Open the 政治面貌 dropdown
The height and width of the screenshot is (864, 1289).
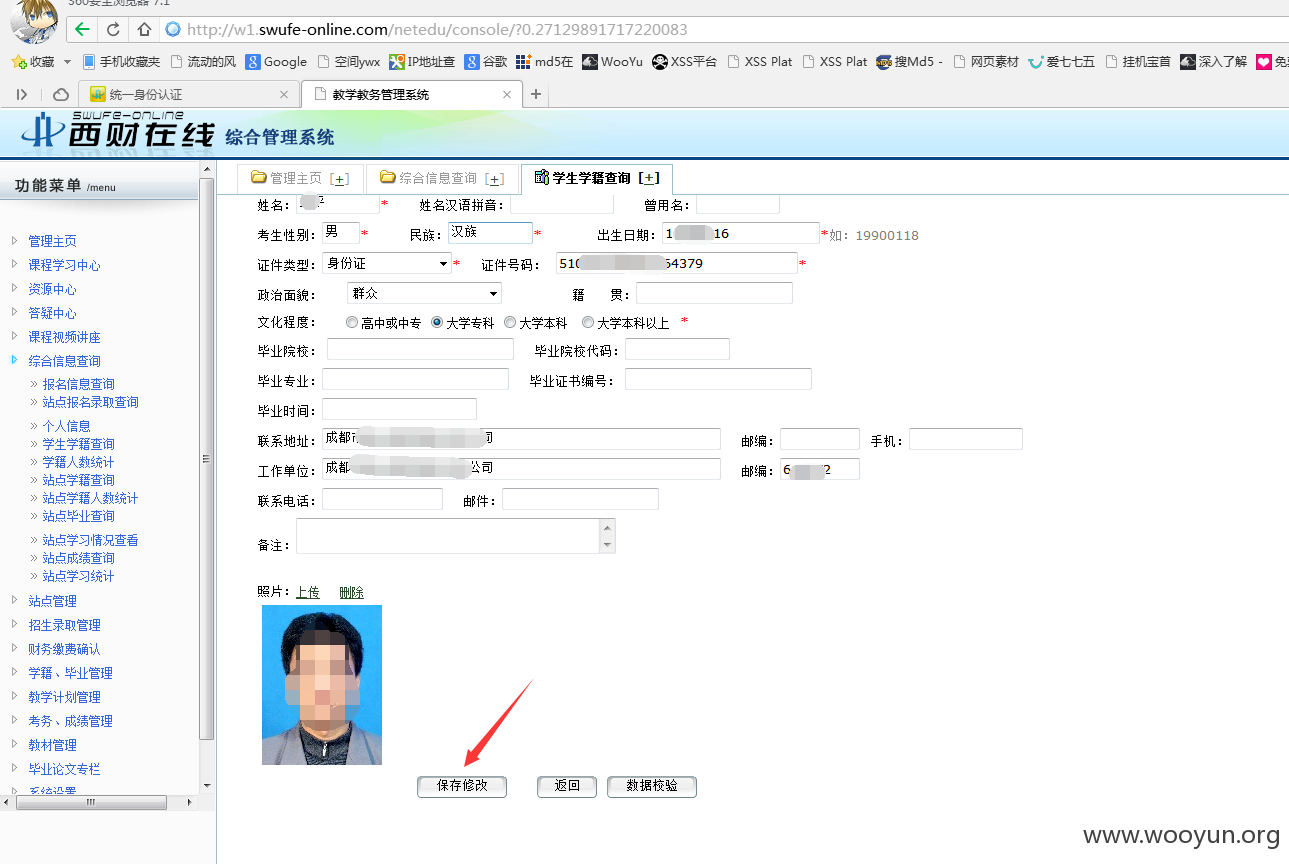point(424,294)
